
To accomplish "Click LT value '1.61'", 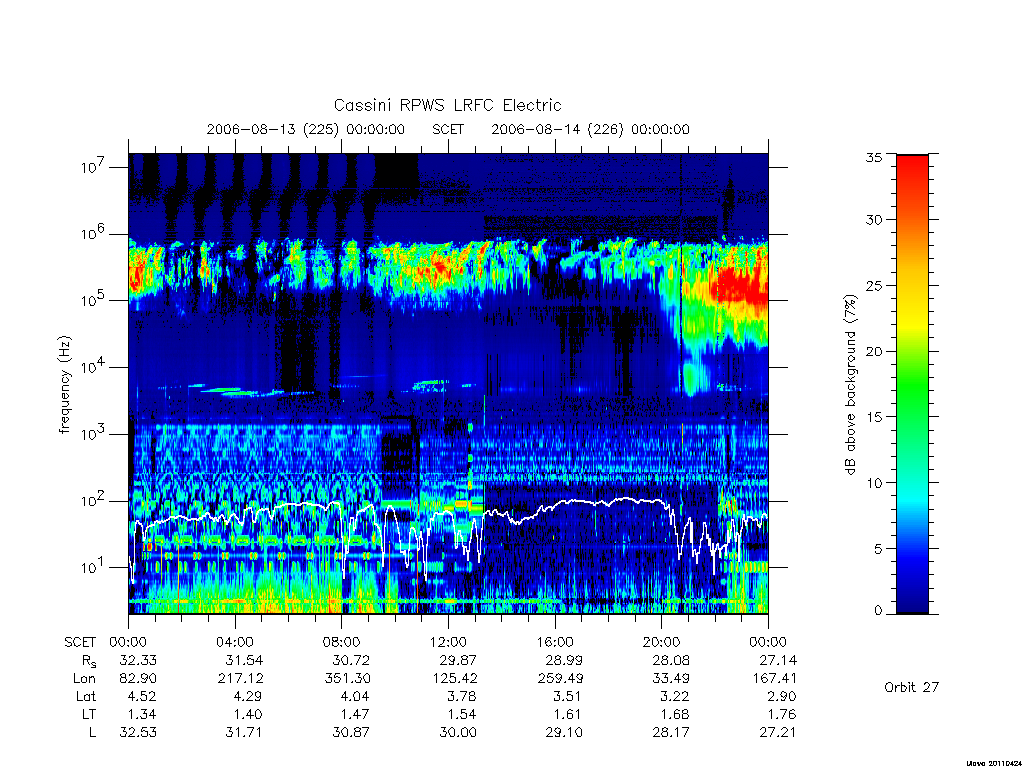I will point(569,714).
